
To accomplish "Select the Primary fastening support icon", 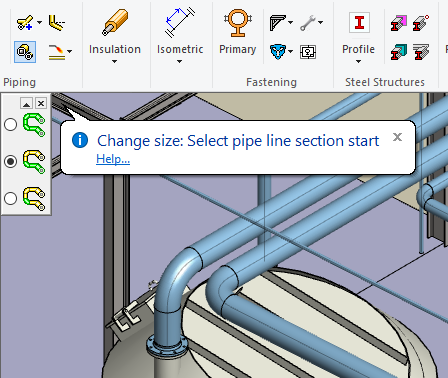I will 238,23.
